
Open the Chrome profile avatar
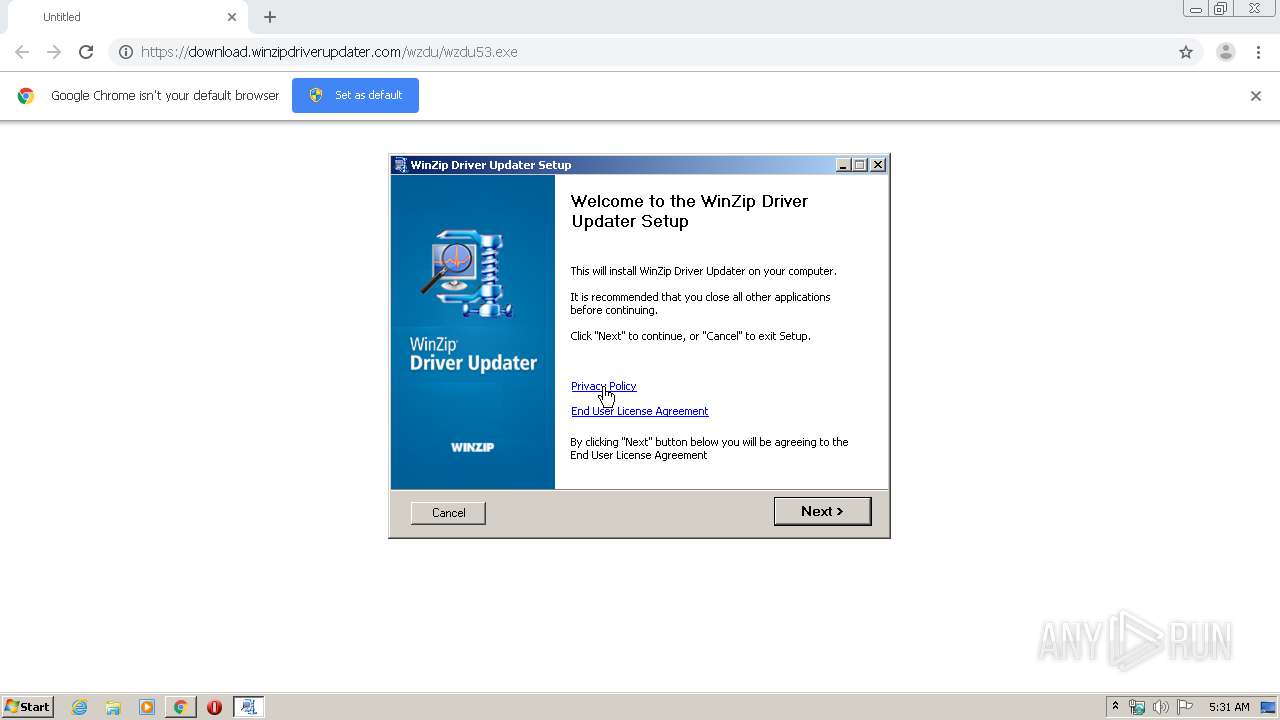click(x=1226, y=52)
